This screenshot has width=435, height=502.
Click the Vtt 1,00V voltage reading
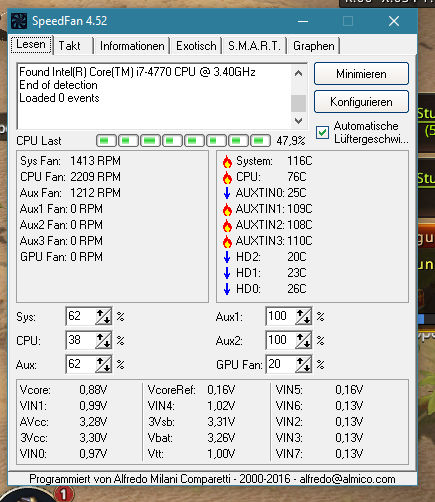(191, 454)
